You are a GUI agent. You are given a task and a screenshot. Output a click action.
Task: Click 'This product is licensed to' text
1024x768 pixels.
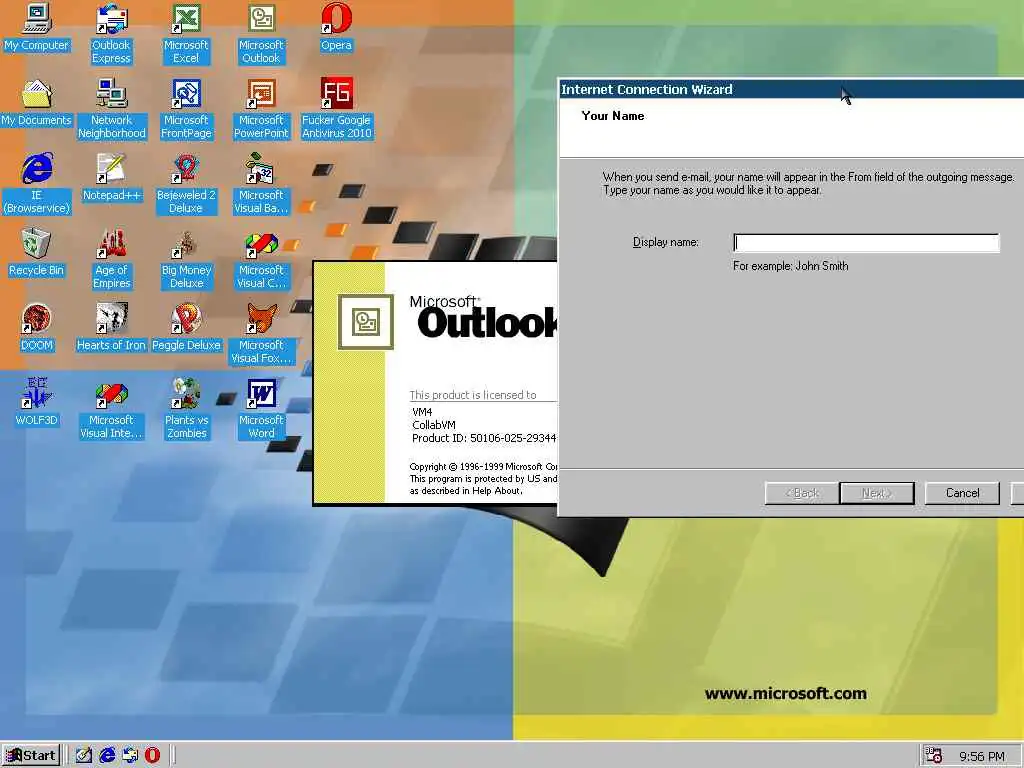[x=473, y=395]
